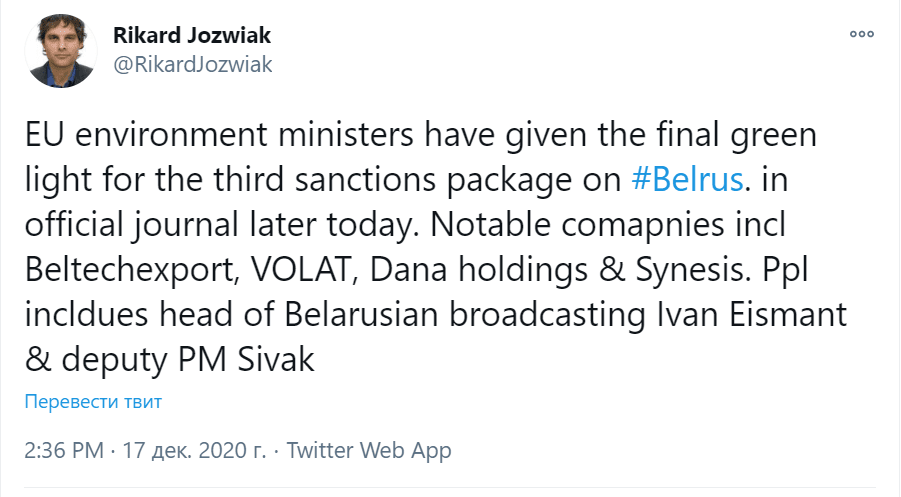
Task: Click the Перевести твит translate link
Action: (x=93, y=402)
